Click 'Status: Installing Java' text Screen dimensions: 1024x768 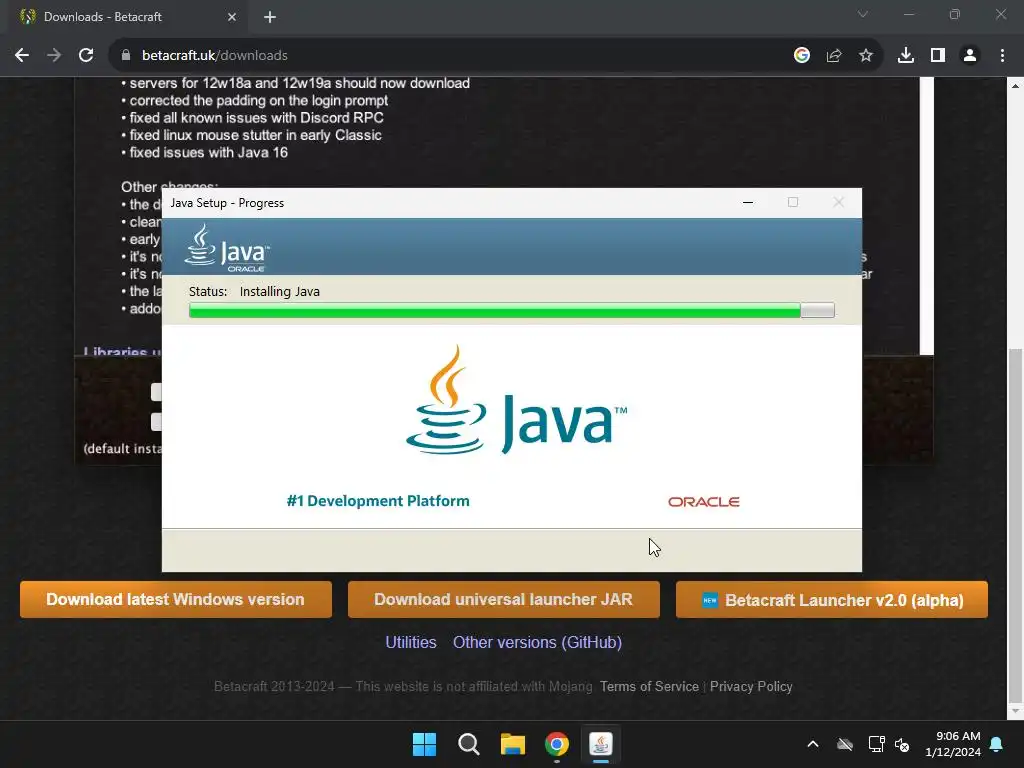coord(254,292)
